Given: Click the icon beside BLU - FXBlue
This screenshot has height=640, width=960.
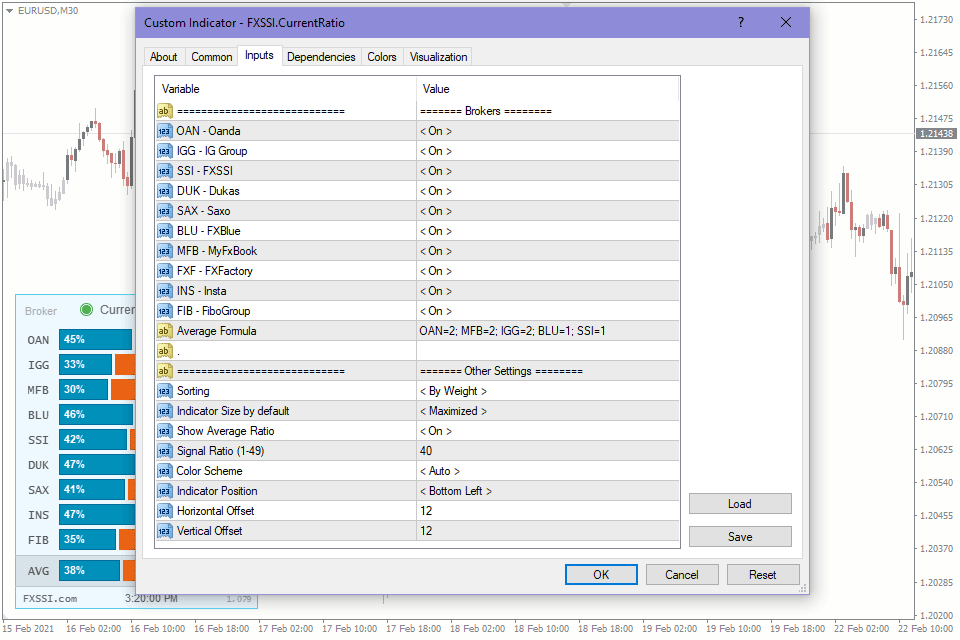Looking at the screenshot, I should coord(165,231).
